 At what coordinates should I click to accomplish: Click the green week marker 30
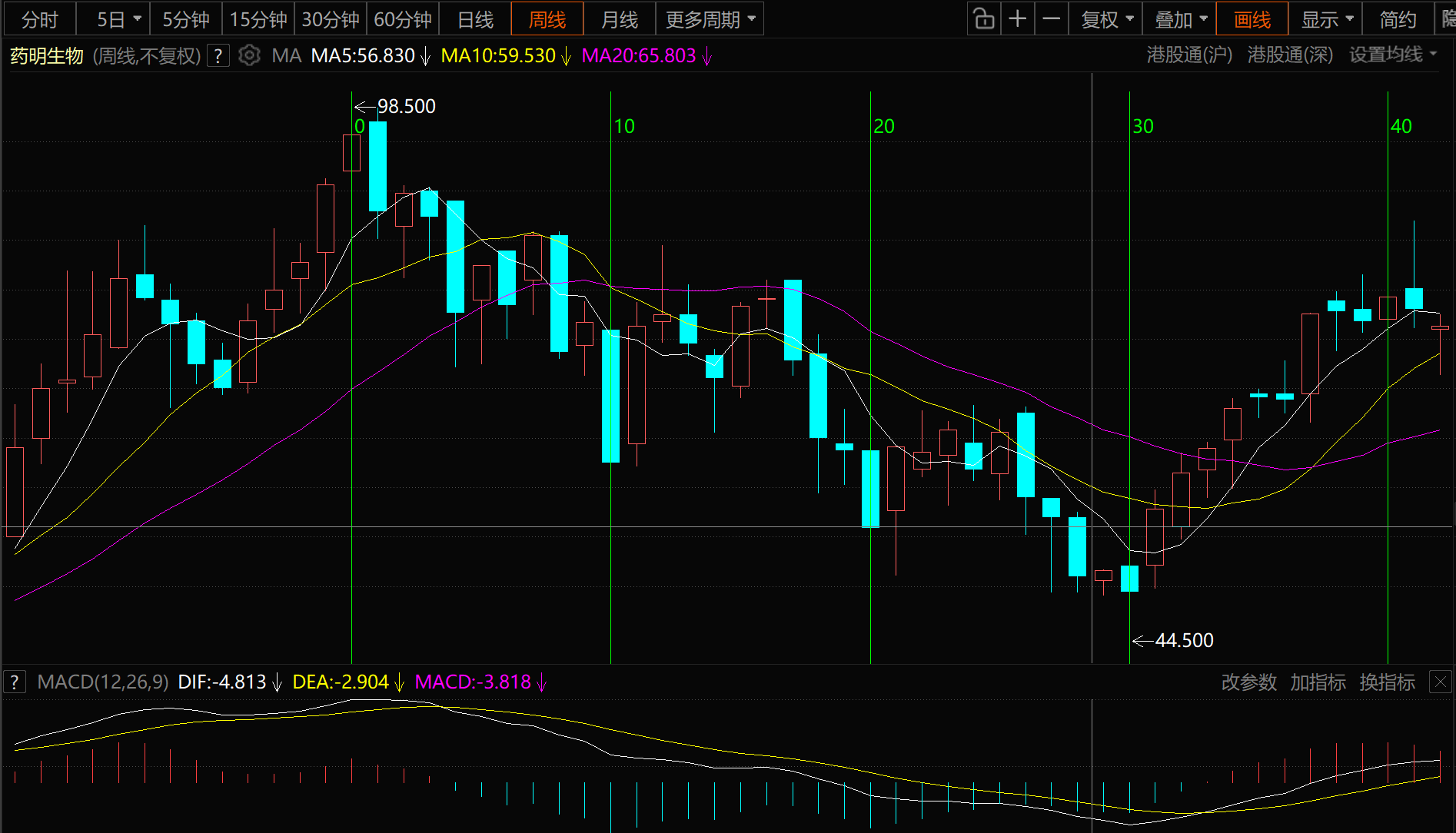pyautogui.click(x=1143, y=127)
